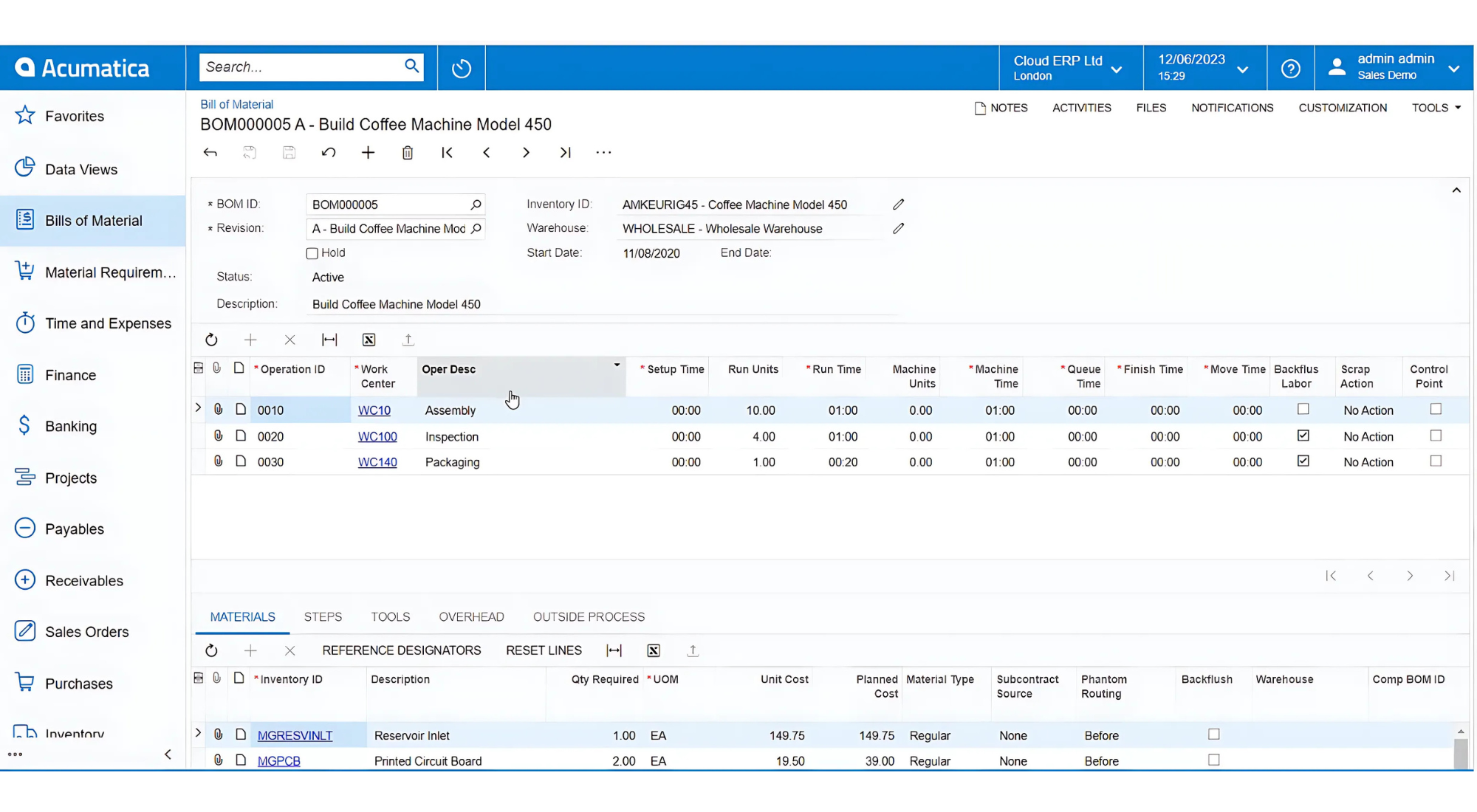The height and width of the screenshot is (812, 1477).
Task: Undo changes with the revert icon
Action: point(329,153)
